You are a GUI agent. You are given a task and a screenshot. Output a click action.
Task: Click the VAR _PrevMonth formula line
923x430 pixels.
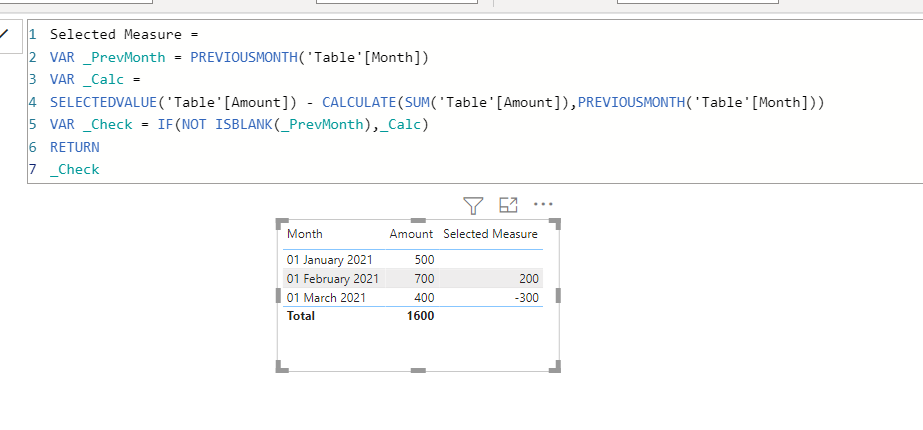click(240, 57)
